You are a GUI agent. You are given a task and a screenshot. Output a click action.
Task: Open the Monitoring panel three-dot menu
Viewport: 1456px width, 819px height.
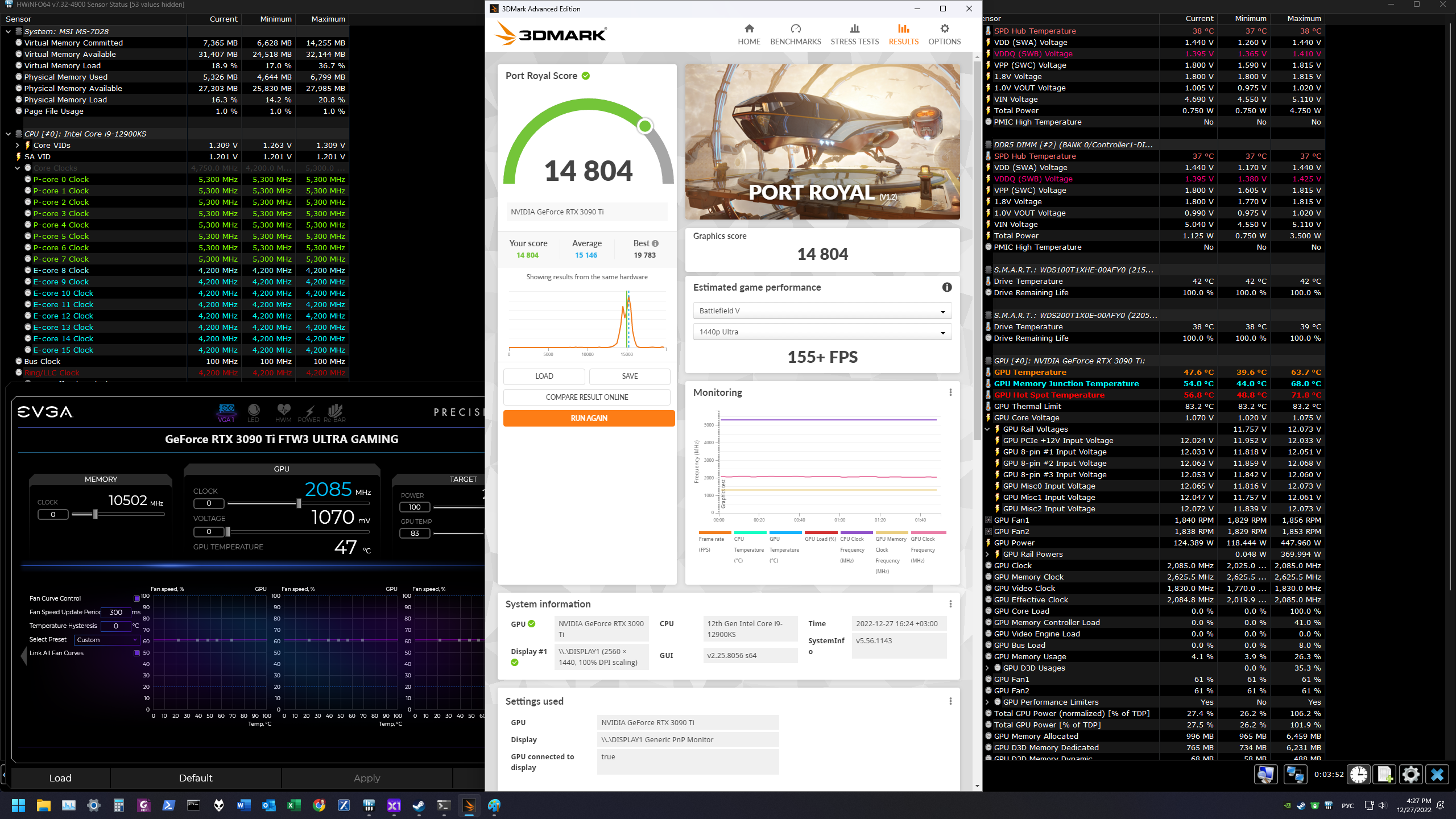pyautogui.click(x=950, y=392)
